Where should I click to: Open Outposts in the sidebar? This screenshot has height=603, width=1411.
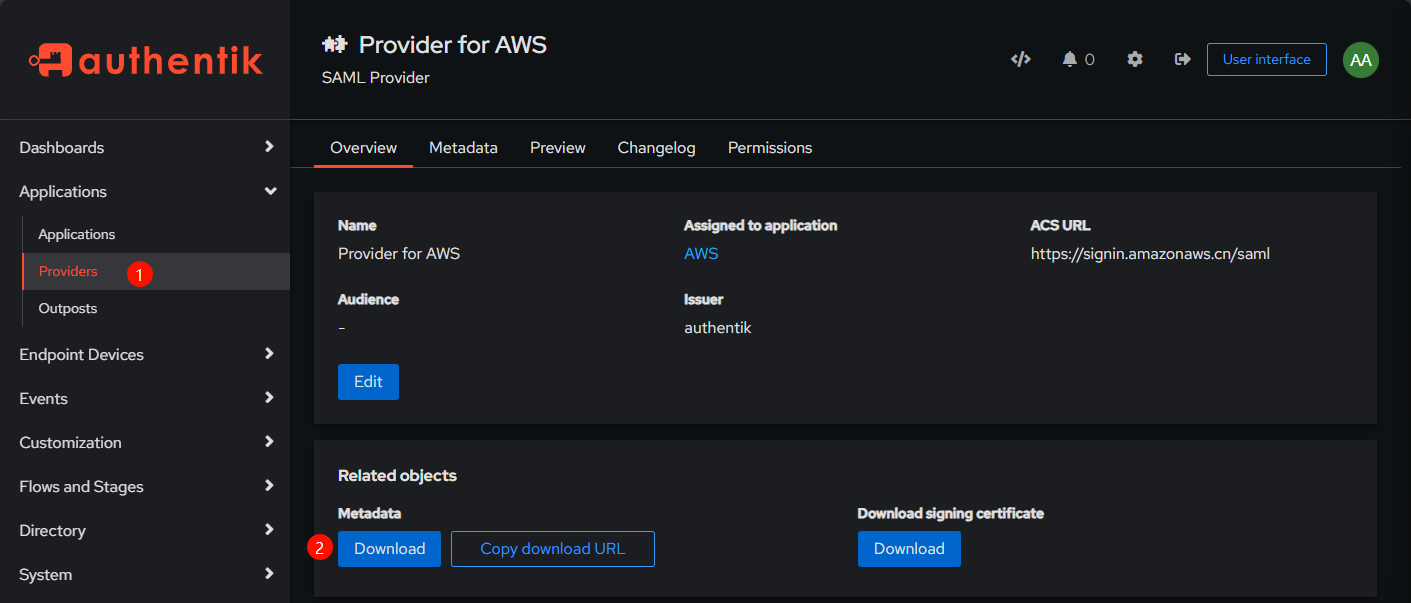tap(156, 308)
